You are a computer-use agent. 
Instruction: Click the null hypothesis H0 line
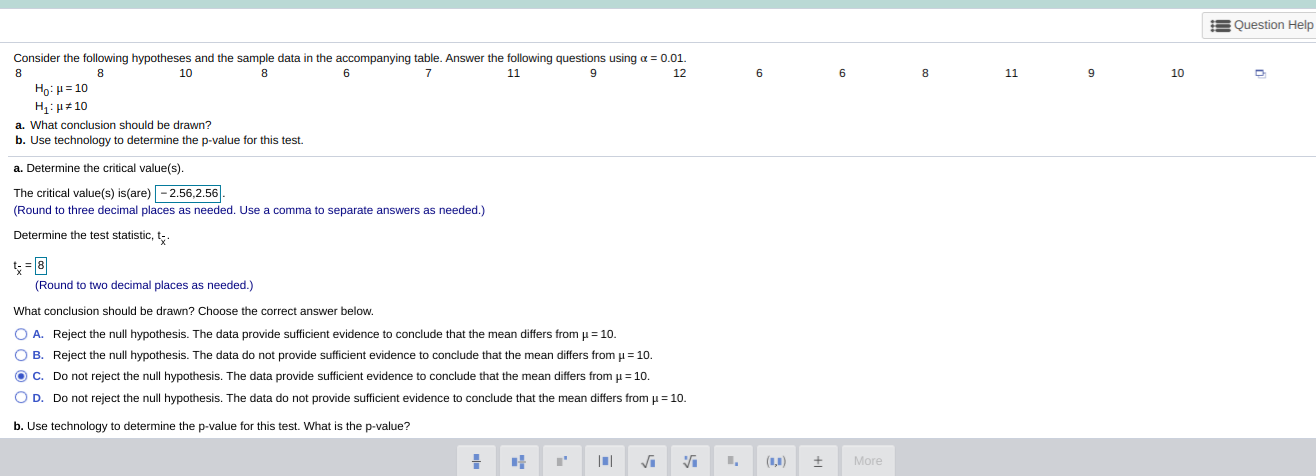(61, 88)
